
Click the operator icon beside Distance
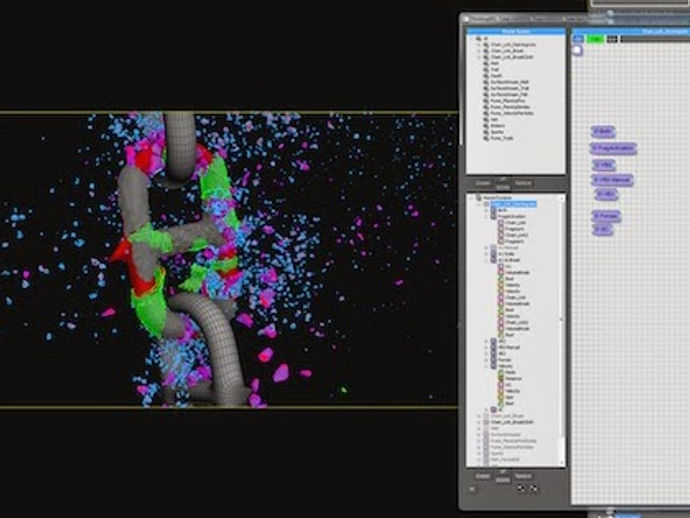click(501, 378)
